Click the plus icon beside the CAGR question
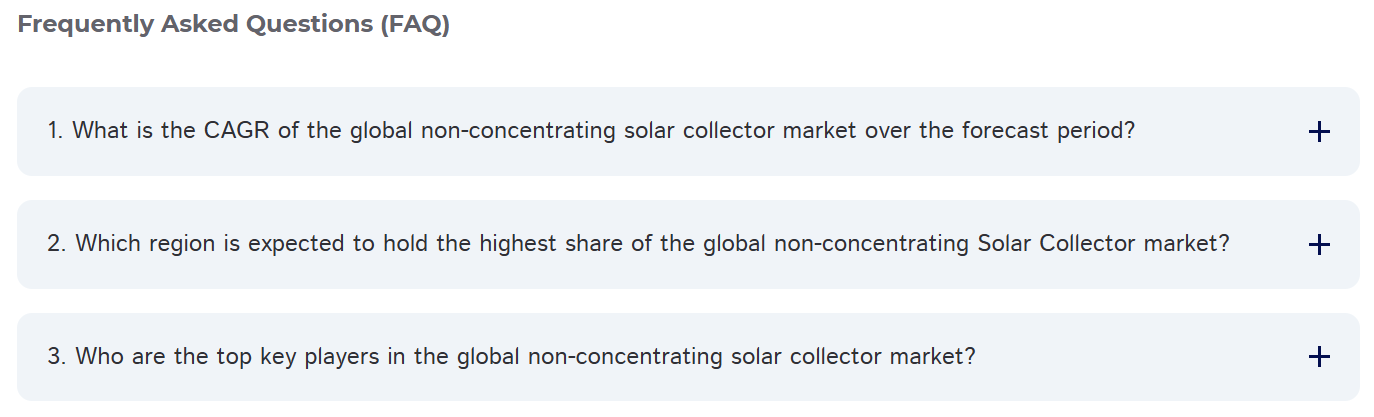The height and width of the screenshot is (417, 1374). [1319, 131]
